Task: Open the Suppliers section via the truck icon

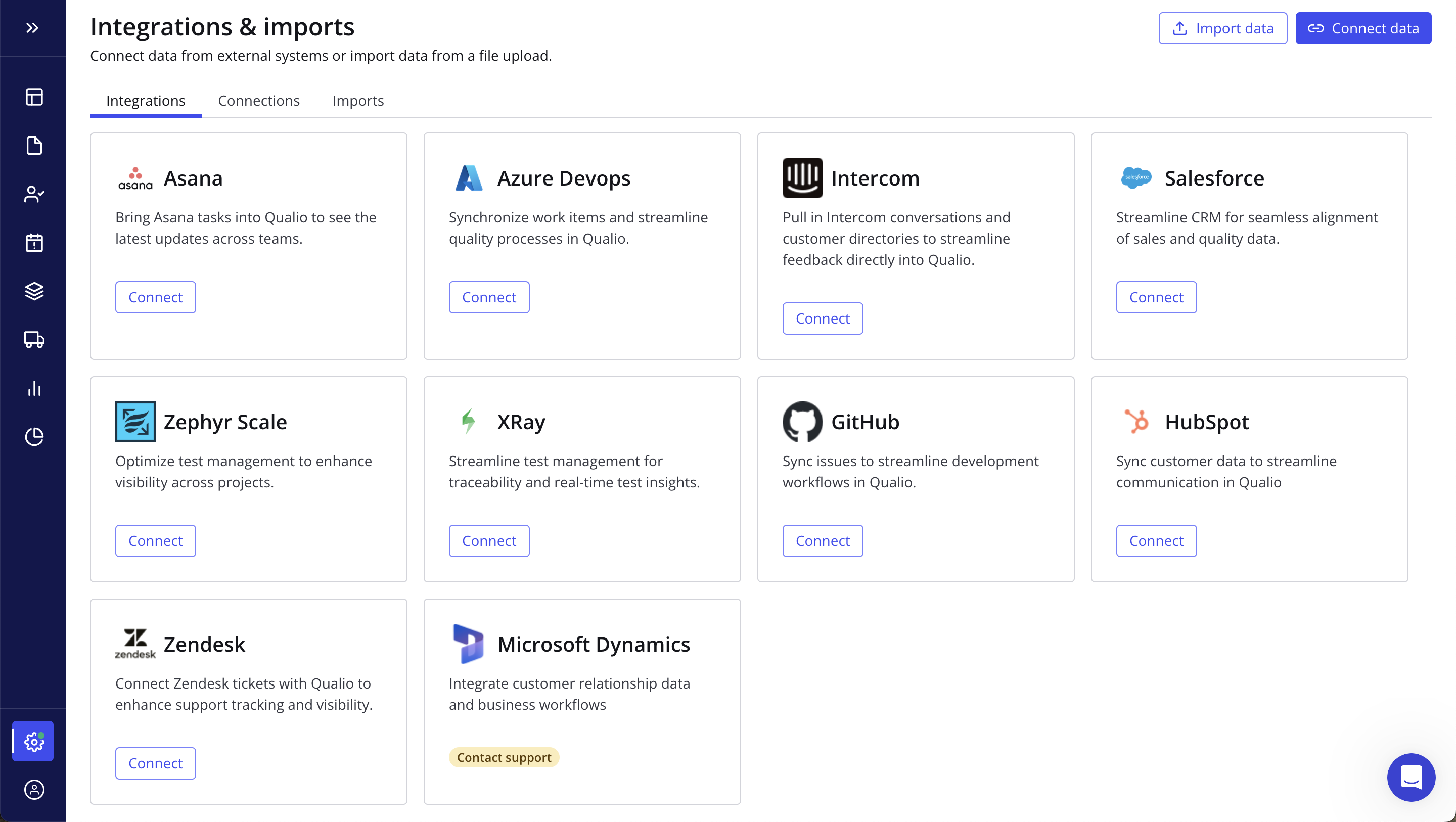Action: [x=34, y=340]
